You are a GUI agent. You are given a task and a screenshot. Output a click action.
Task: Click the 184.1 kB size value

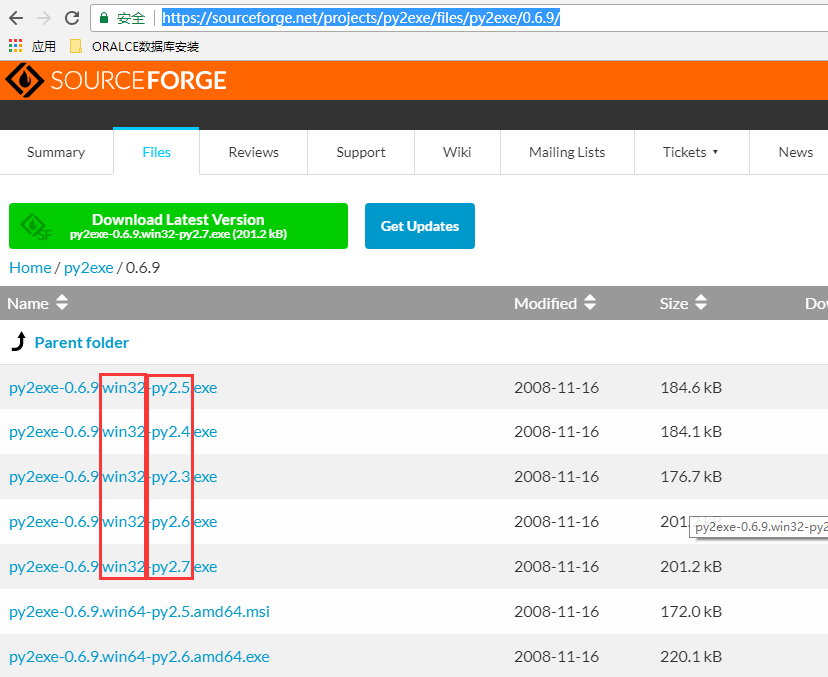[x=691, y=432]
